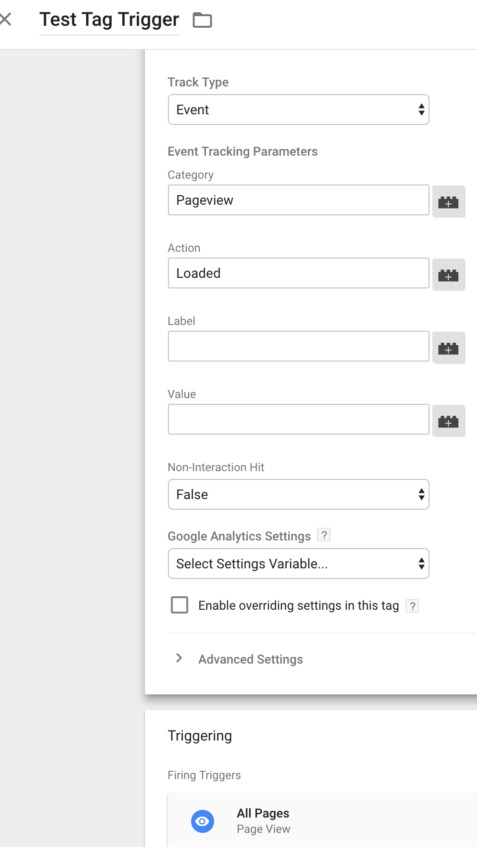Open help for Google Analytics Settings
Viewport: 477px width, 847px height.
click(x=324, y=535)
